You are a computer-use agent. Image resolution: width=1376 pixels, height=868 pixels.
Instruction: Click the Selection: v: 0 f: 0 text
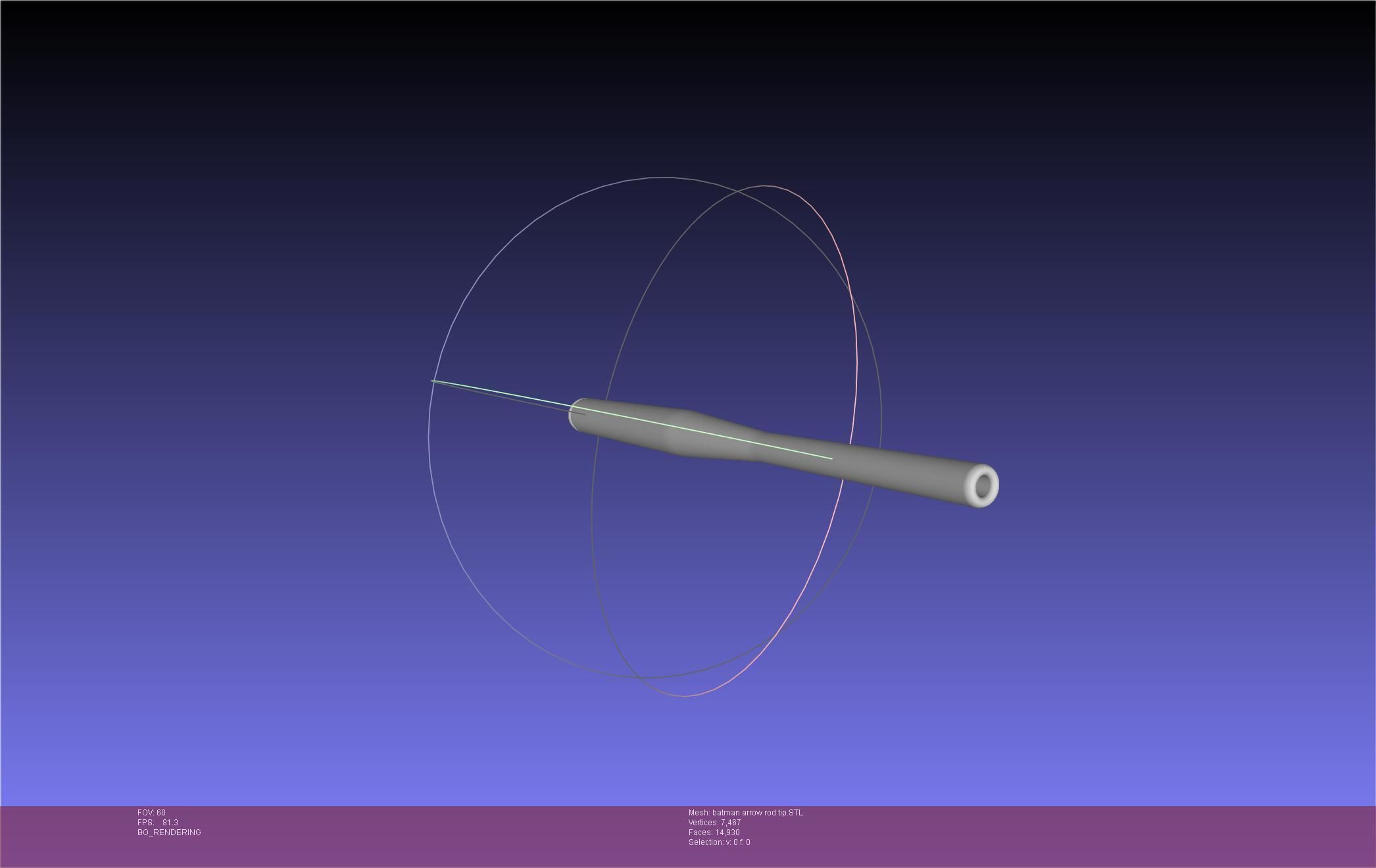click(x=719, y=842)
